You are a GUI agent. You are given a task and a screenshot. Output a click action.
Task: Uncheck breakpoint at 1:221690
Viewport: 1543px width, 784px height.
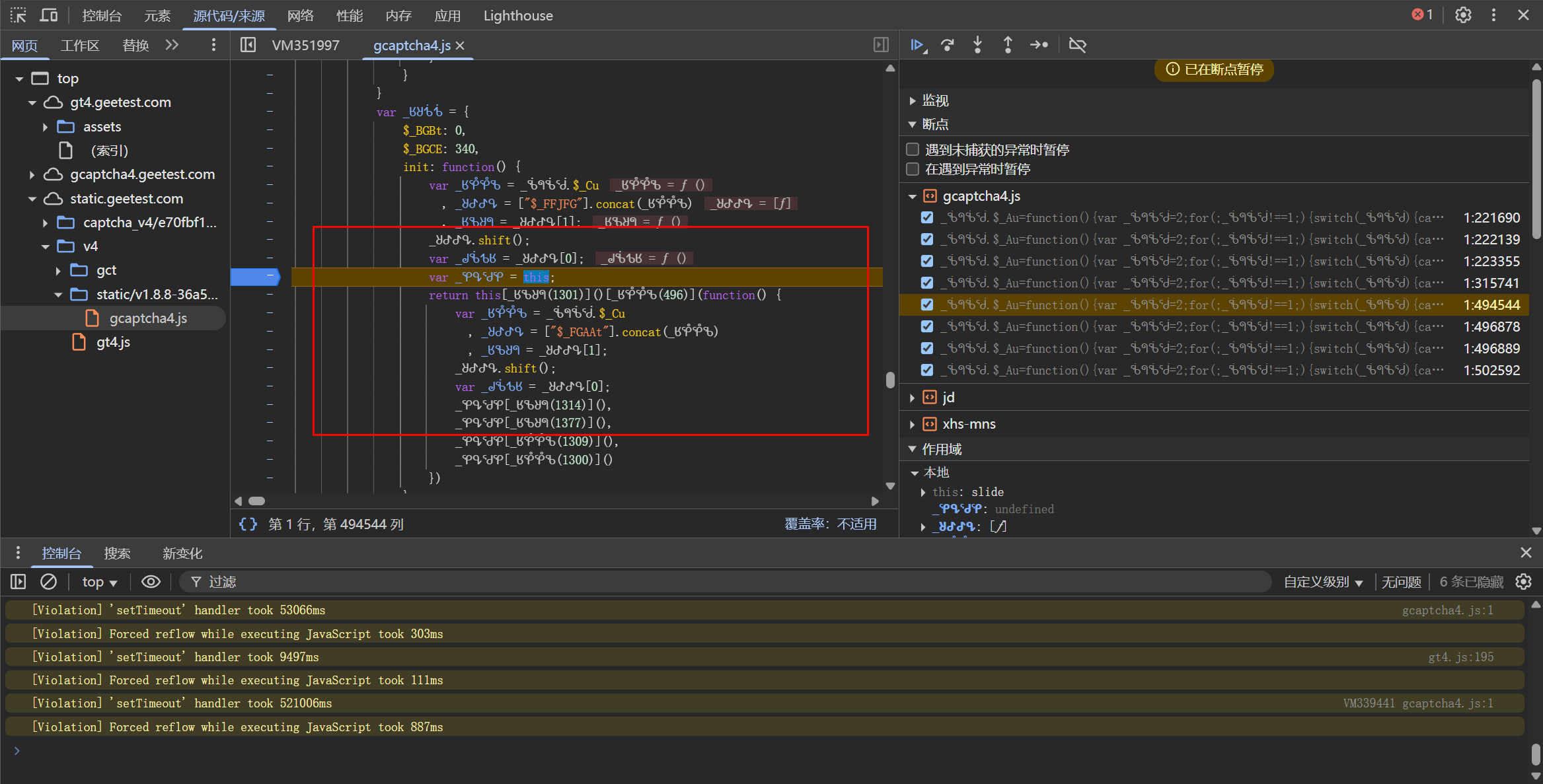pos(926,217)
